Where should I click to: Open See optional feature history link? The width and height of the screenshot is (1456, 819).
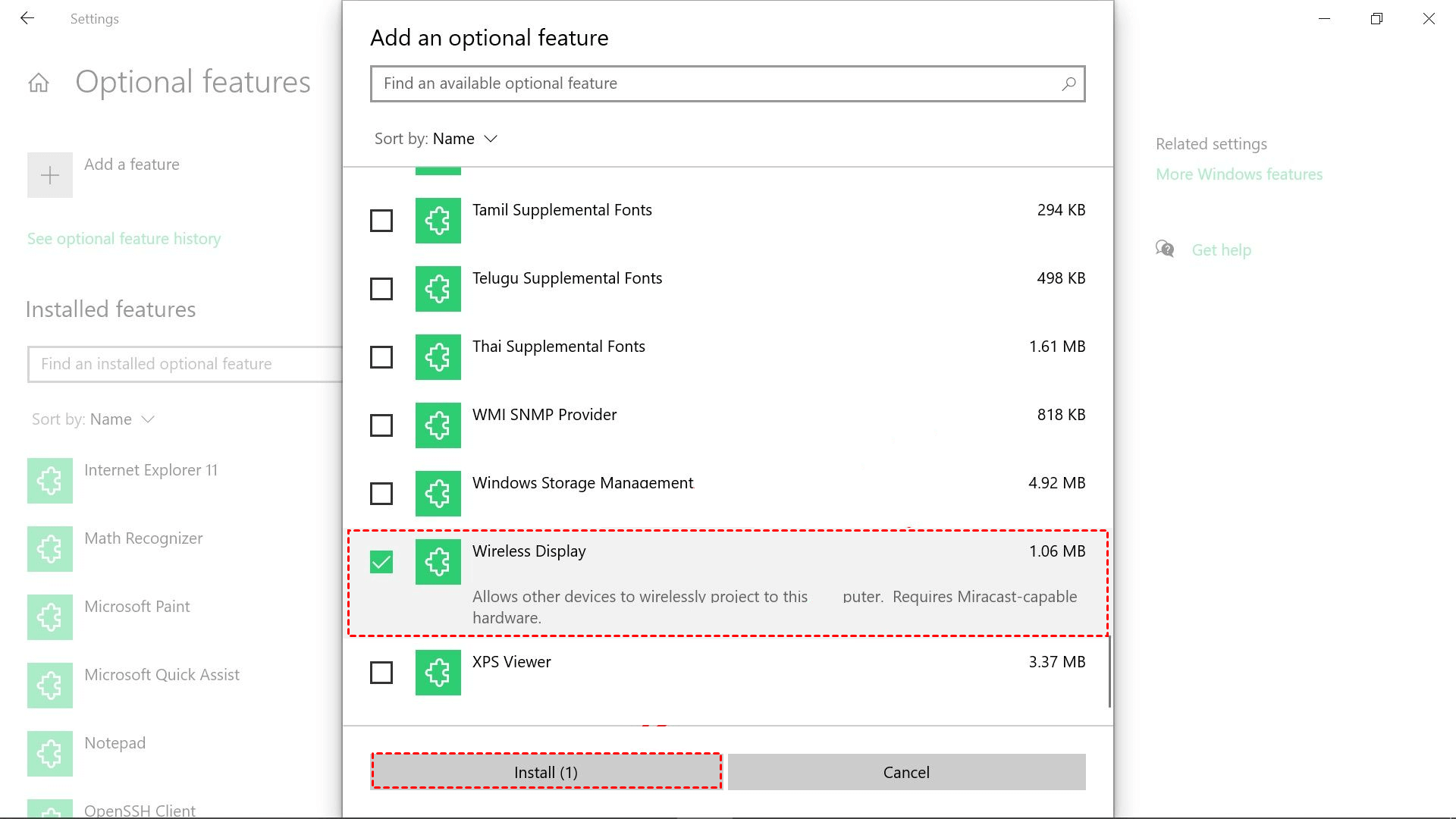[124, 239]
